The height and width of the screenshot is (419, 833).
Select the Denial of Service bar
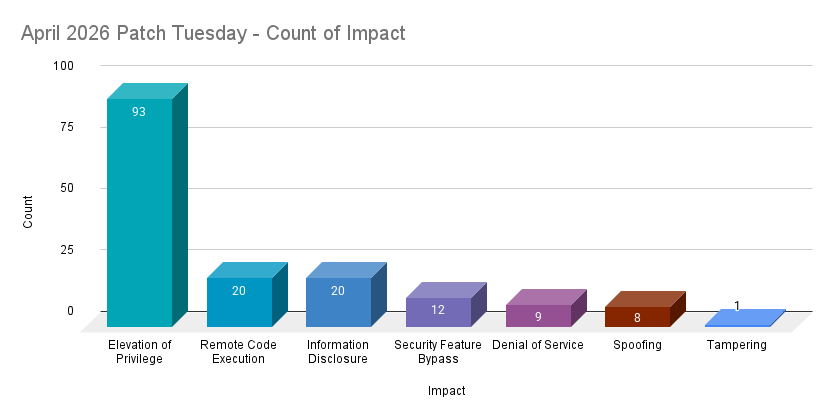click(538, 316)
